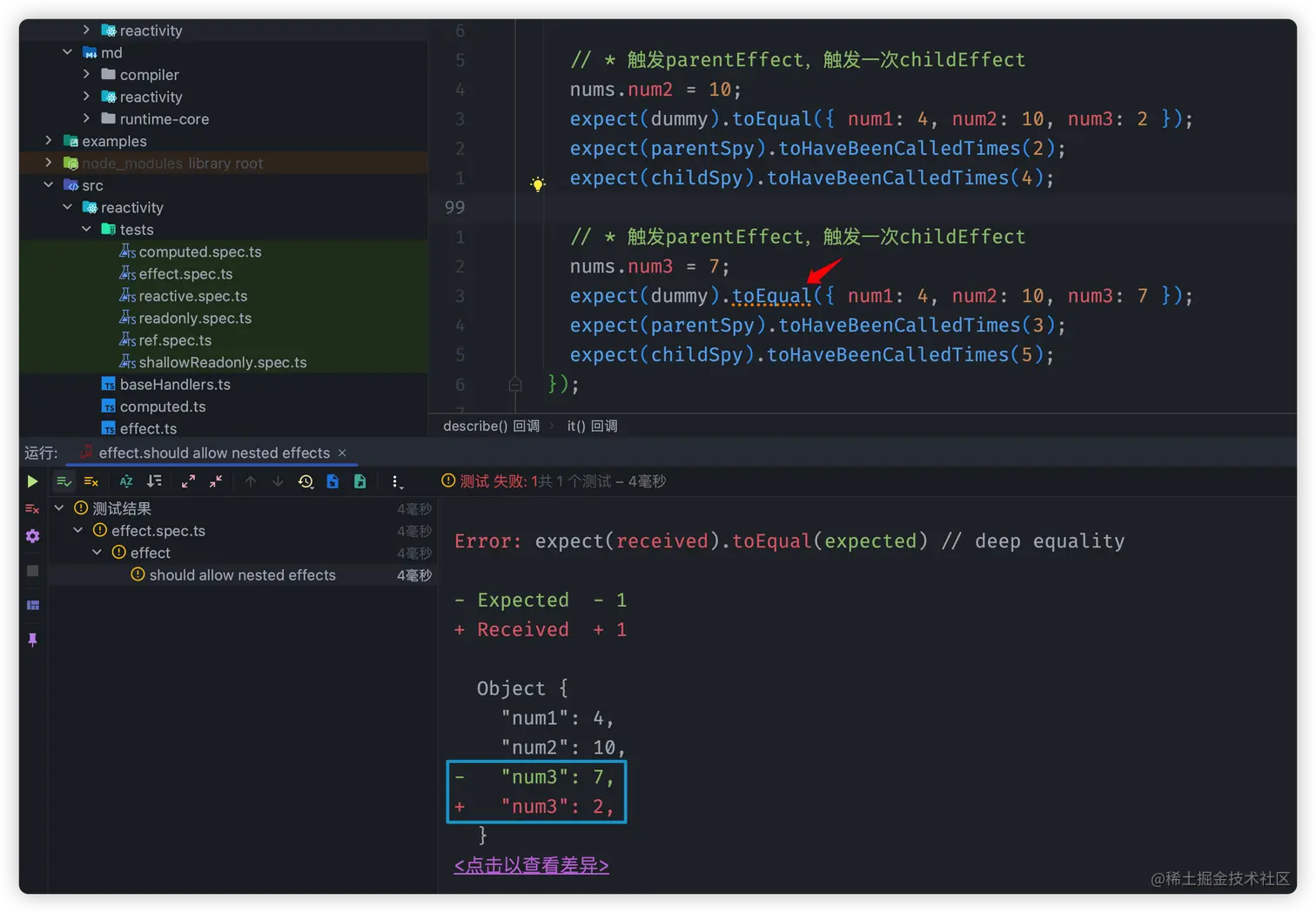Click the "num3": 7, expected line in output

point(557,776)
